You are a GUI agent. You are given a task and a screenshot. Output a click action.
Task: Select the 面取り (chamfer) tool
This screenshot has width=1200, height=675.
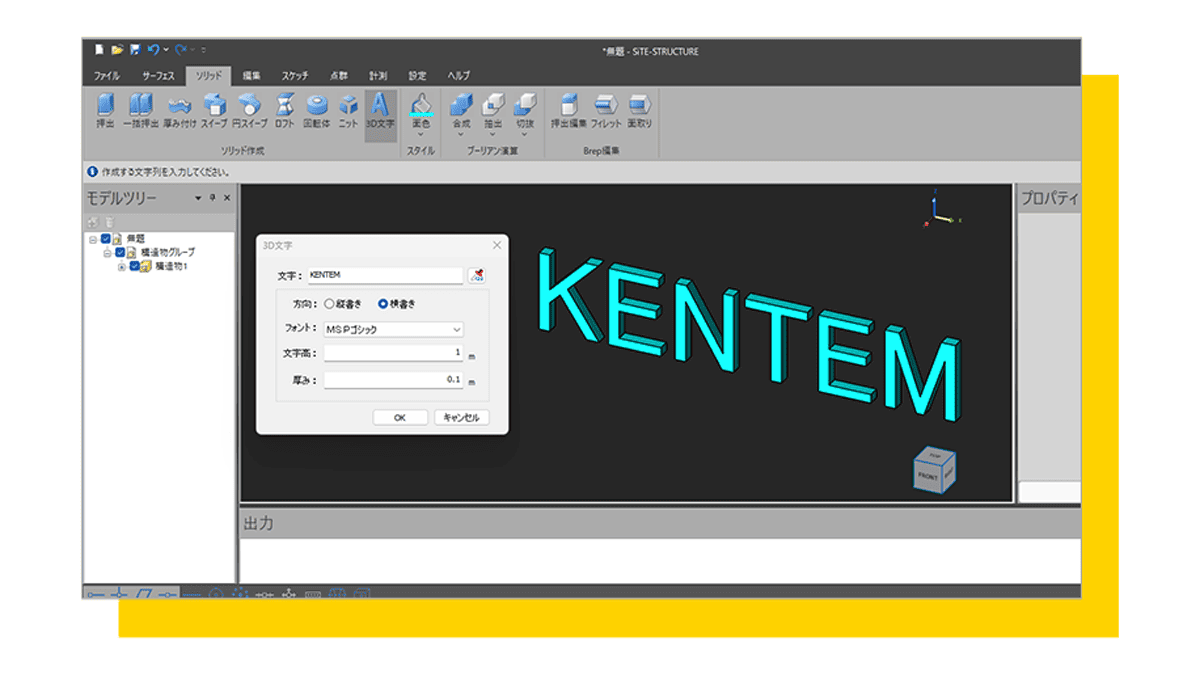coord(640,109)
